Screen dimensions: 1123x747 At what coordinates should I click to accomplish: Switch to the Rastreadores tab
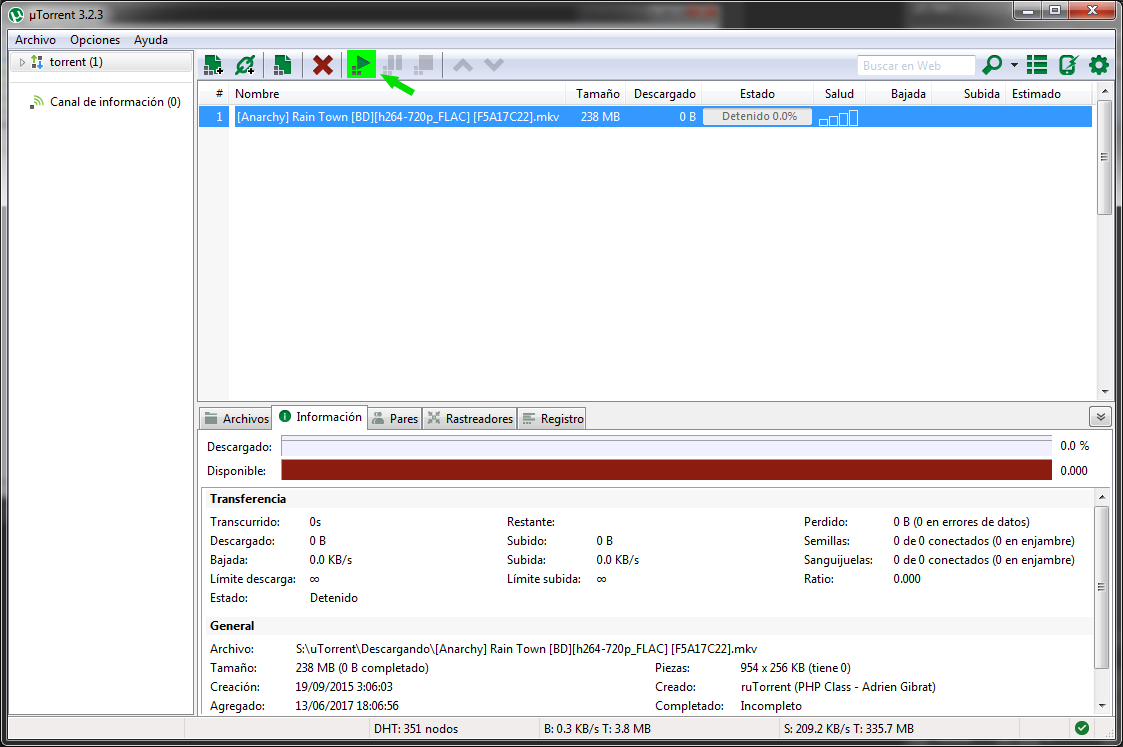click(x=469, y=418)
